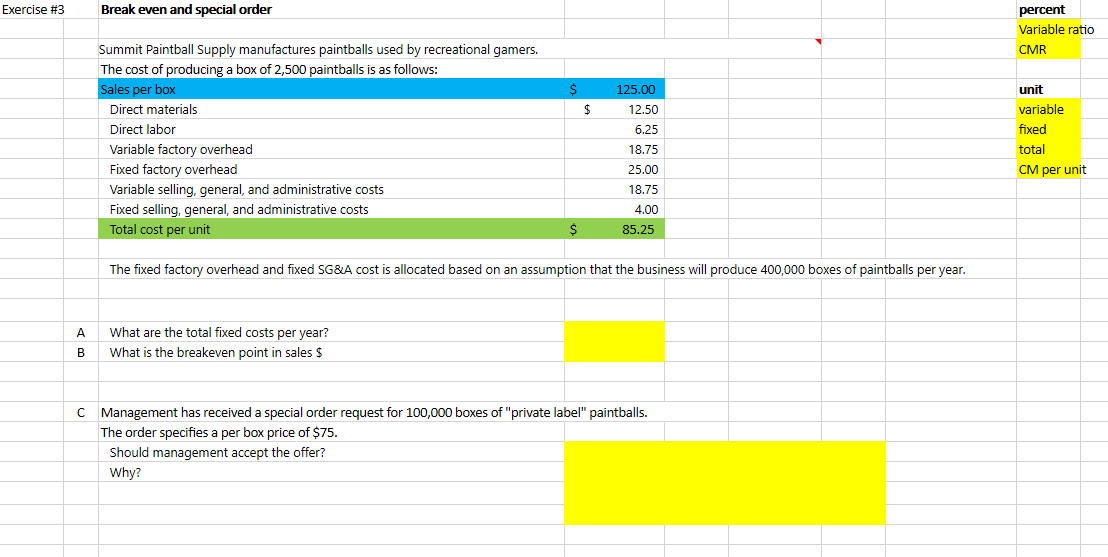This screenshot has width=1108, height=557.
Task: Click yellow answer cell for total fixed costs
Action: [x=614, y=332]
